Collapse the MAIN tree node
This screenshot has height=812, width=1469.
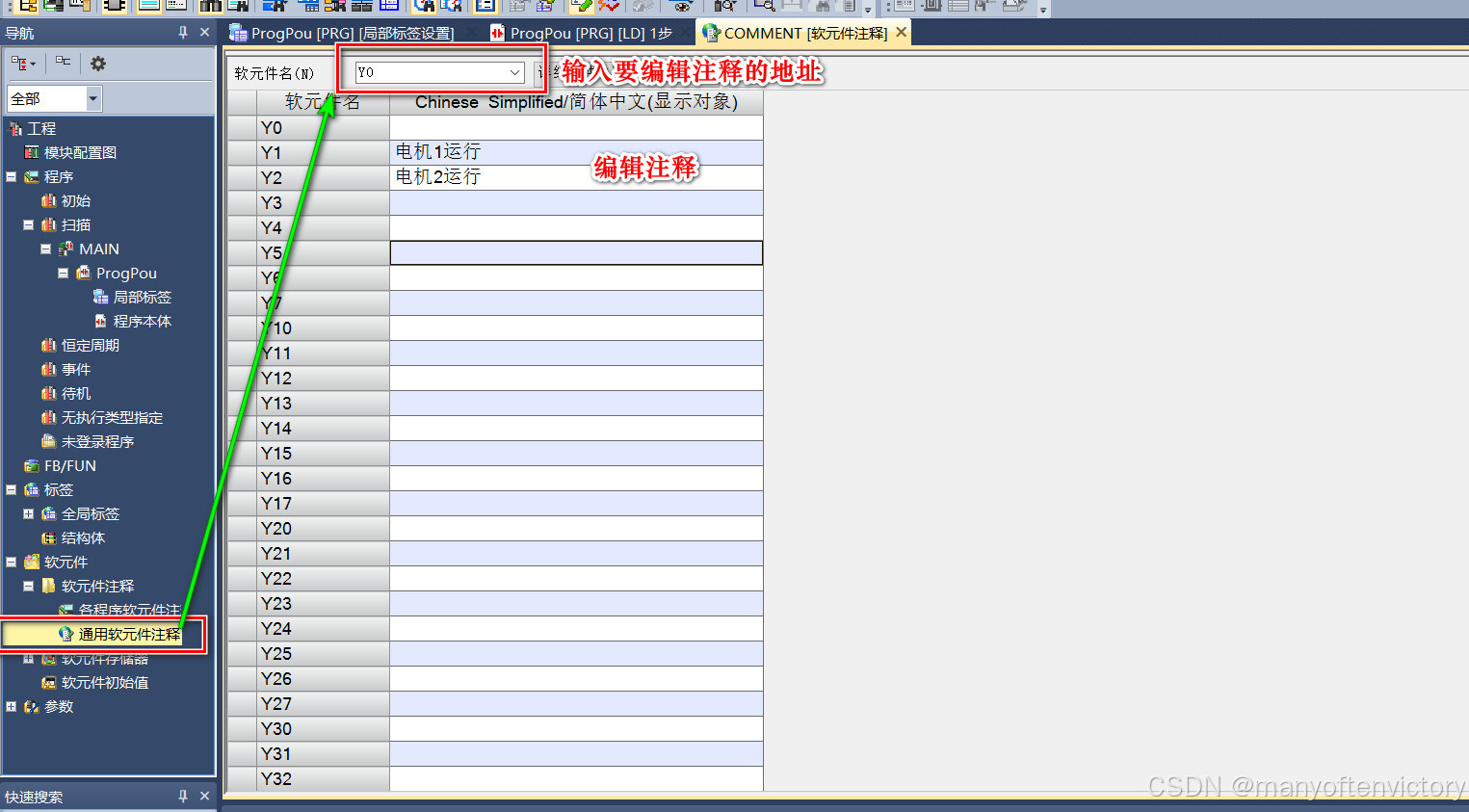46,249
